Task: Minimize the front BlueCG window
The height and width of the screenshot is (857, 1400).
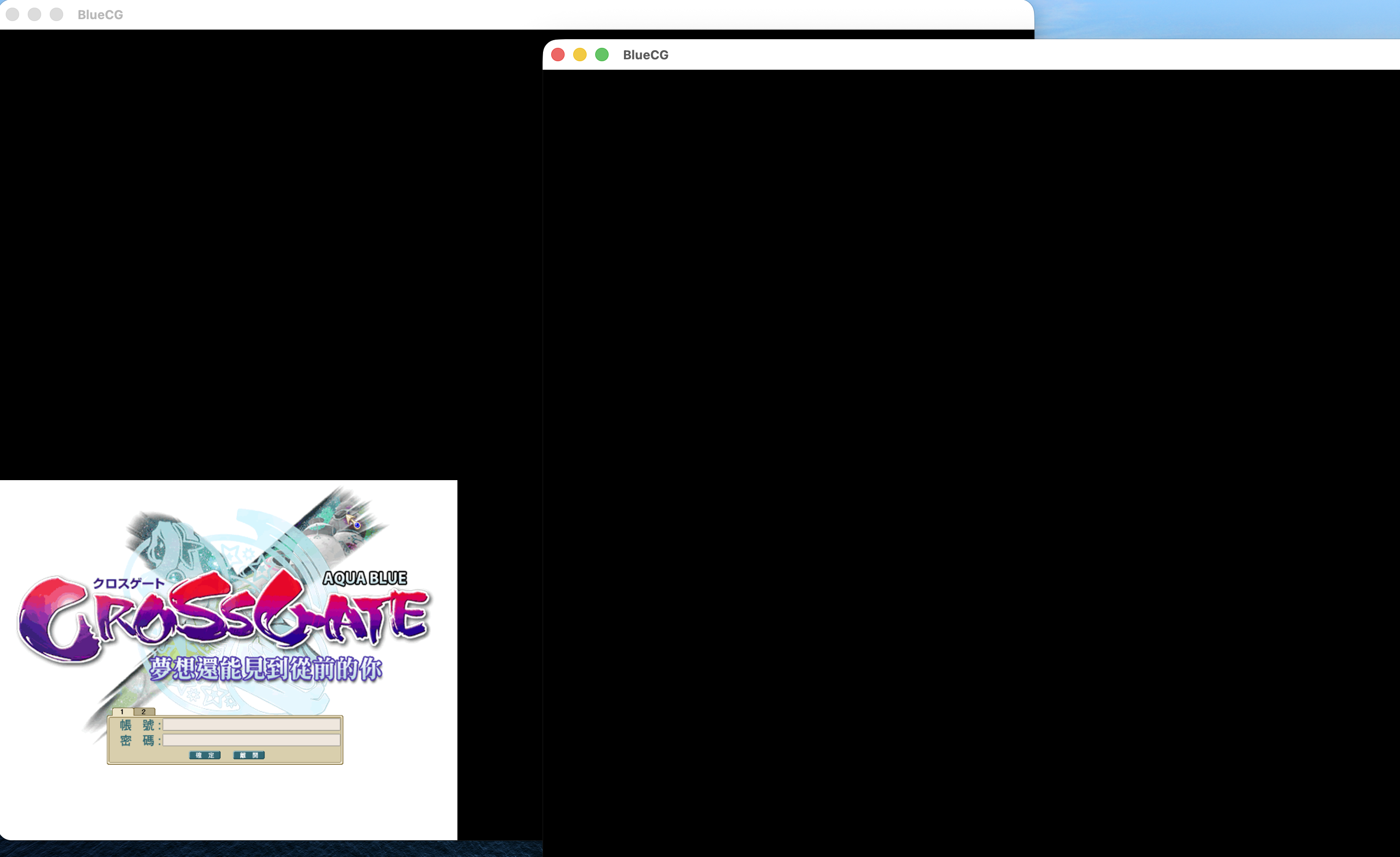Action: 579,55
